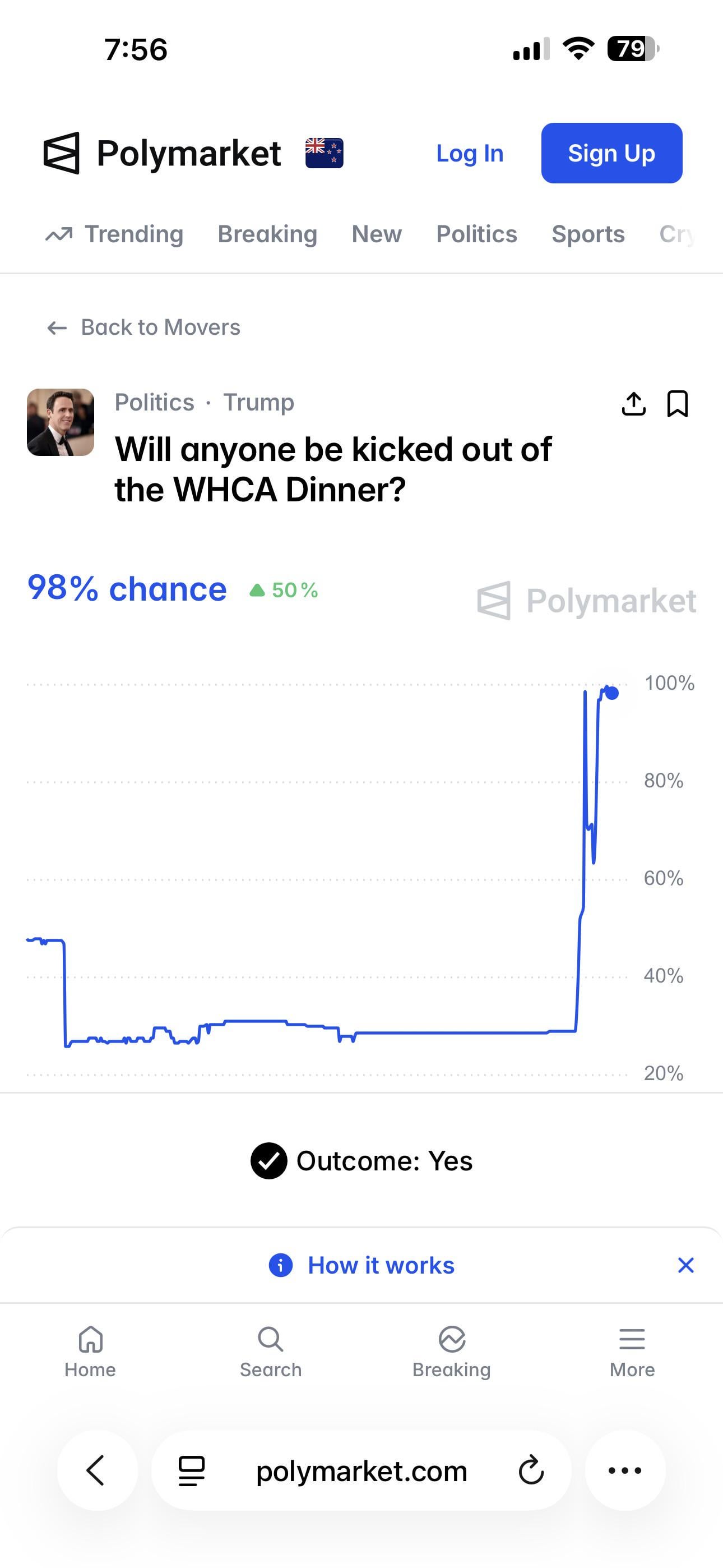Tap the browser back arrow

(x=96, y=1470)
